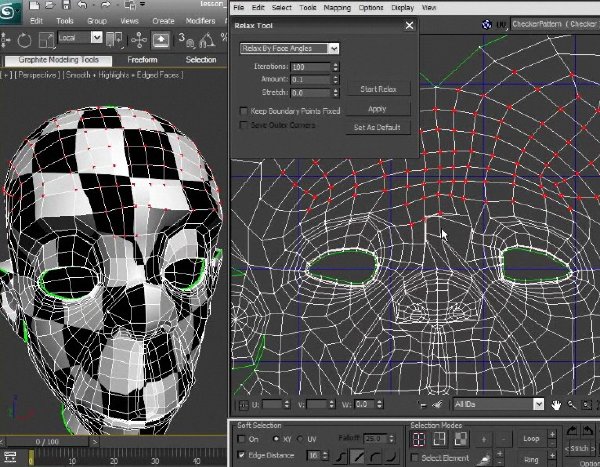Click the Redo arrow in main toolbar
The height and width of the screenshot is (467, 600).
(106, 5)
